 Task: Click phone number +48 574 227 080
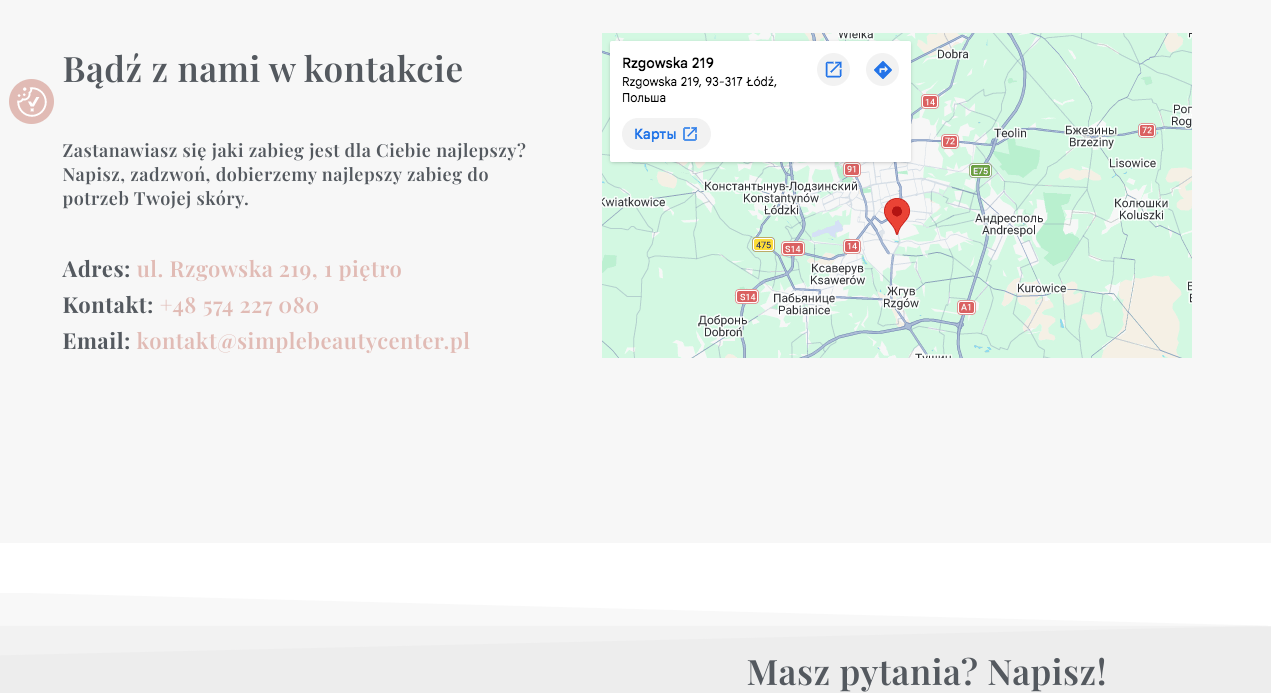239,305
